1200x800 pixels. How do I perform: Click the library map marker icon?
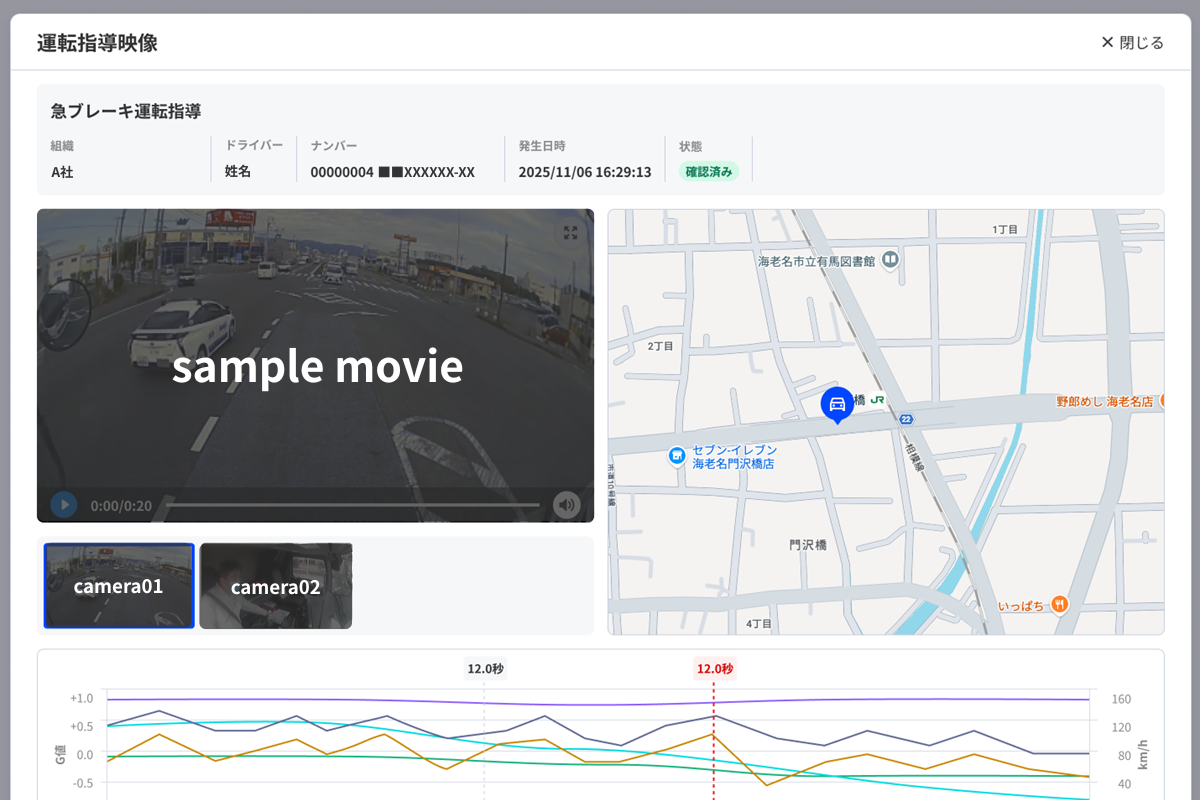point(890,260)
